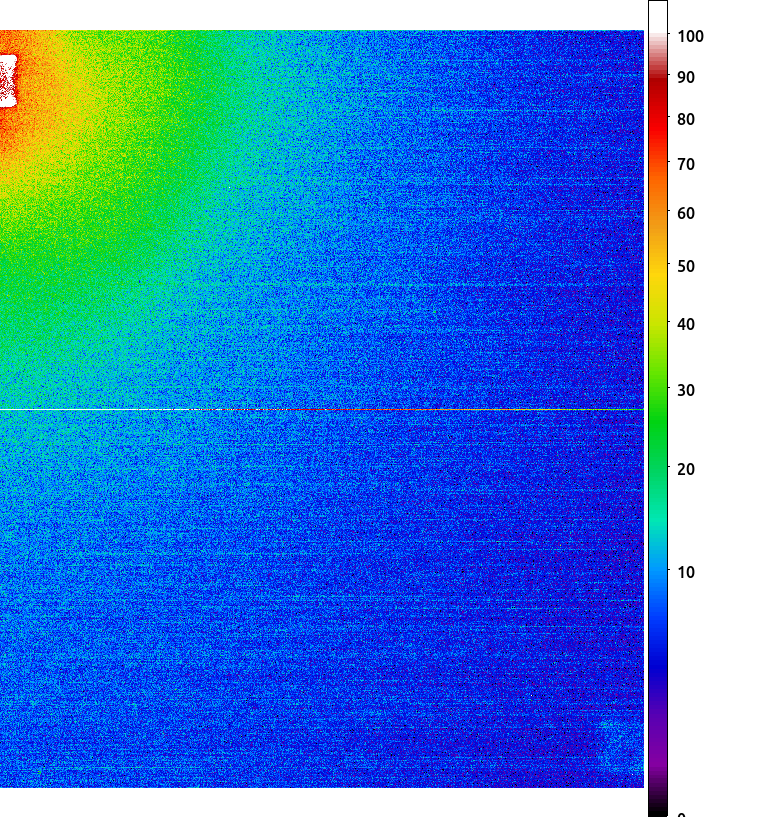Select the 100 tick label on colorbar

pyautogui.click(x=690, y=36)
